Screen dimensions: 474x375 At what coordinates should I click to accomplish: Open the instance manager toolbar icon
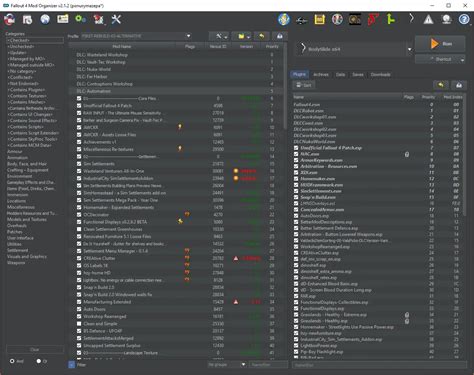(9, 19)
